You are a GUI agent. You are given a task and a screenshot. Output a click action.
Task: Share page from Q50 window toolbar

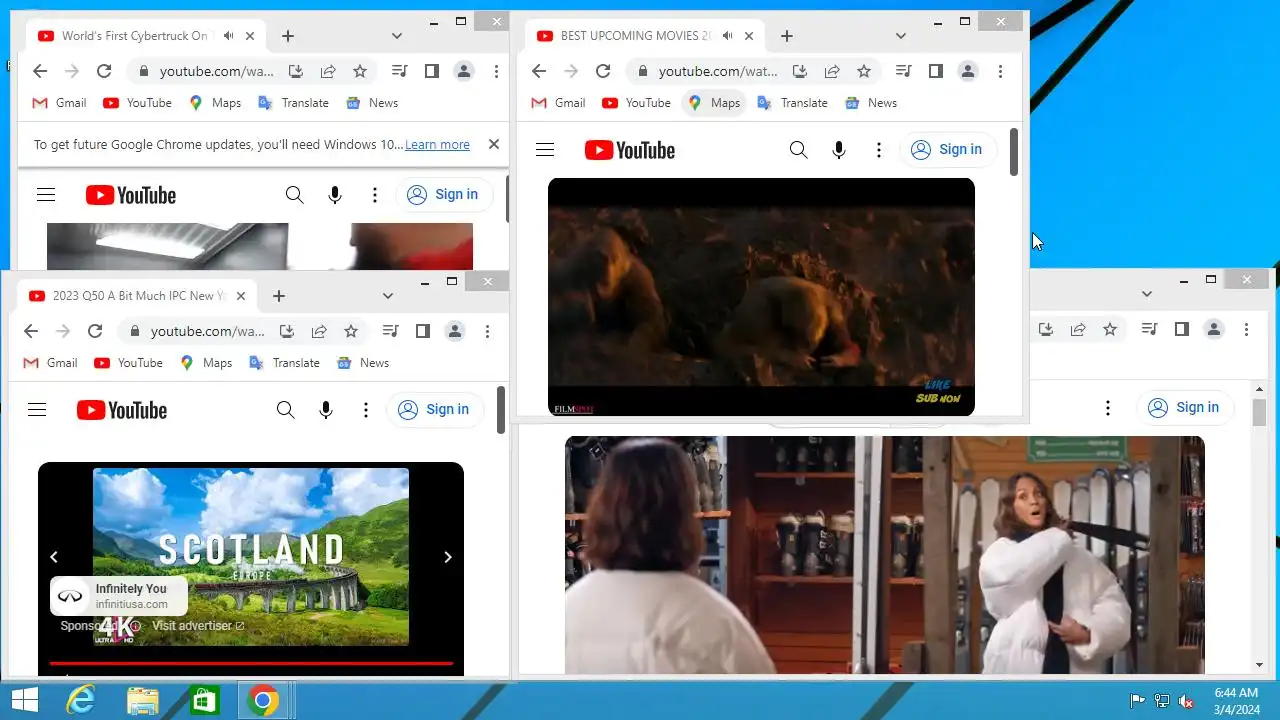[319, 331]
